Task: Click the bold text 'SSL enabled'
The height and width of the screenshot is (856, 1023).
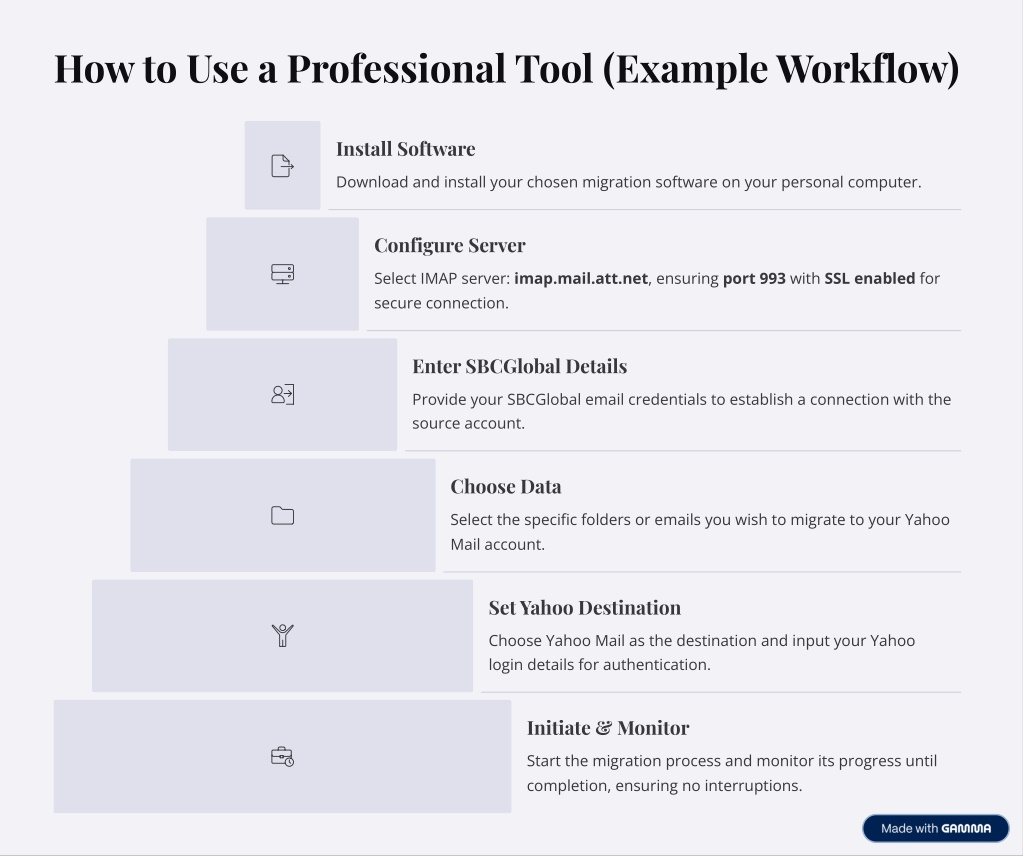Action: (x=870, y=279)
